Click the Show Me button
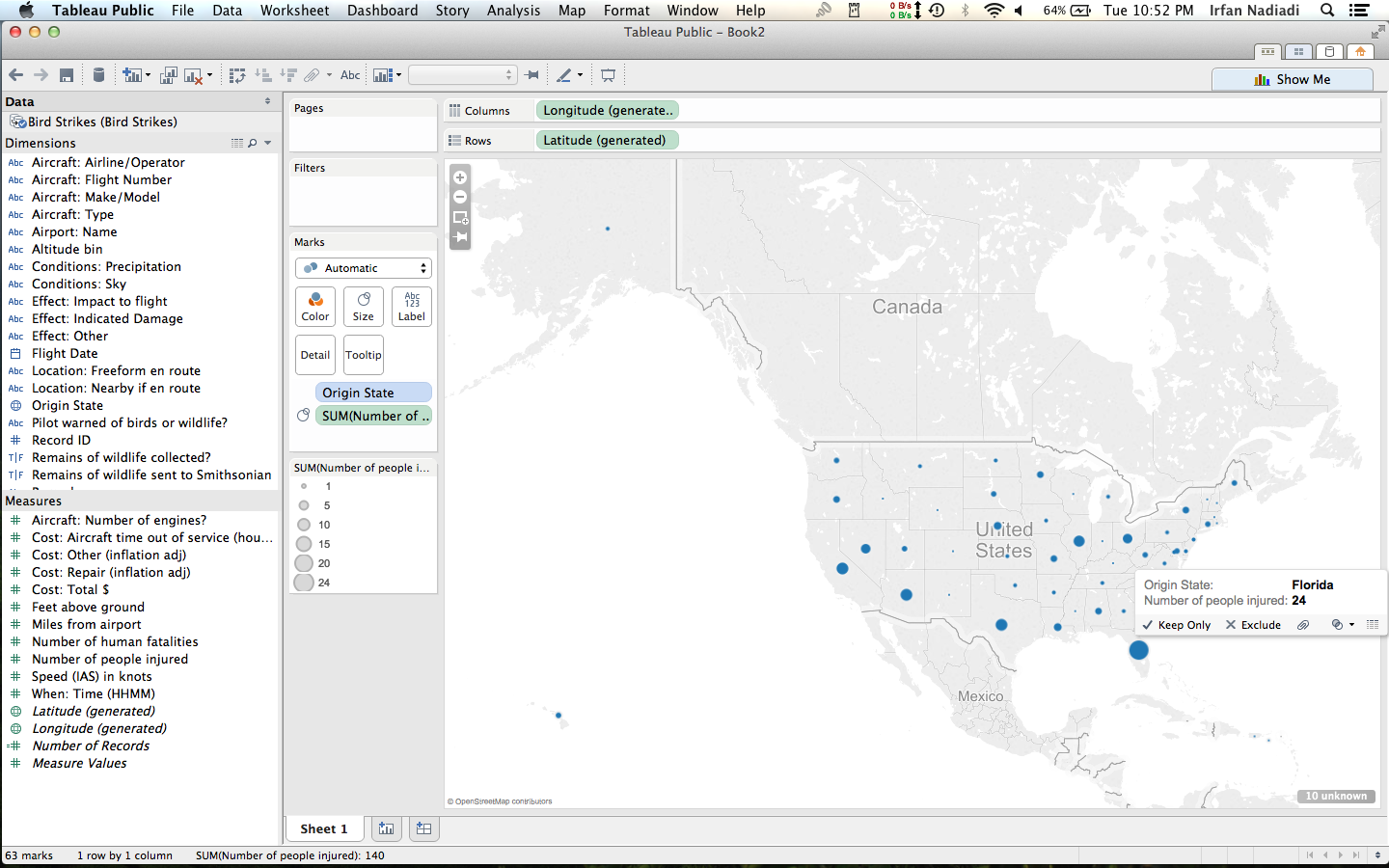 [x=1293, y=79]
